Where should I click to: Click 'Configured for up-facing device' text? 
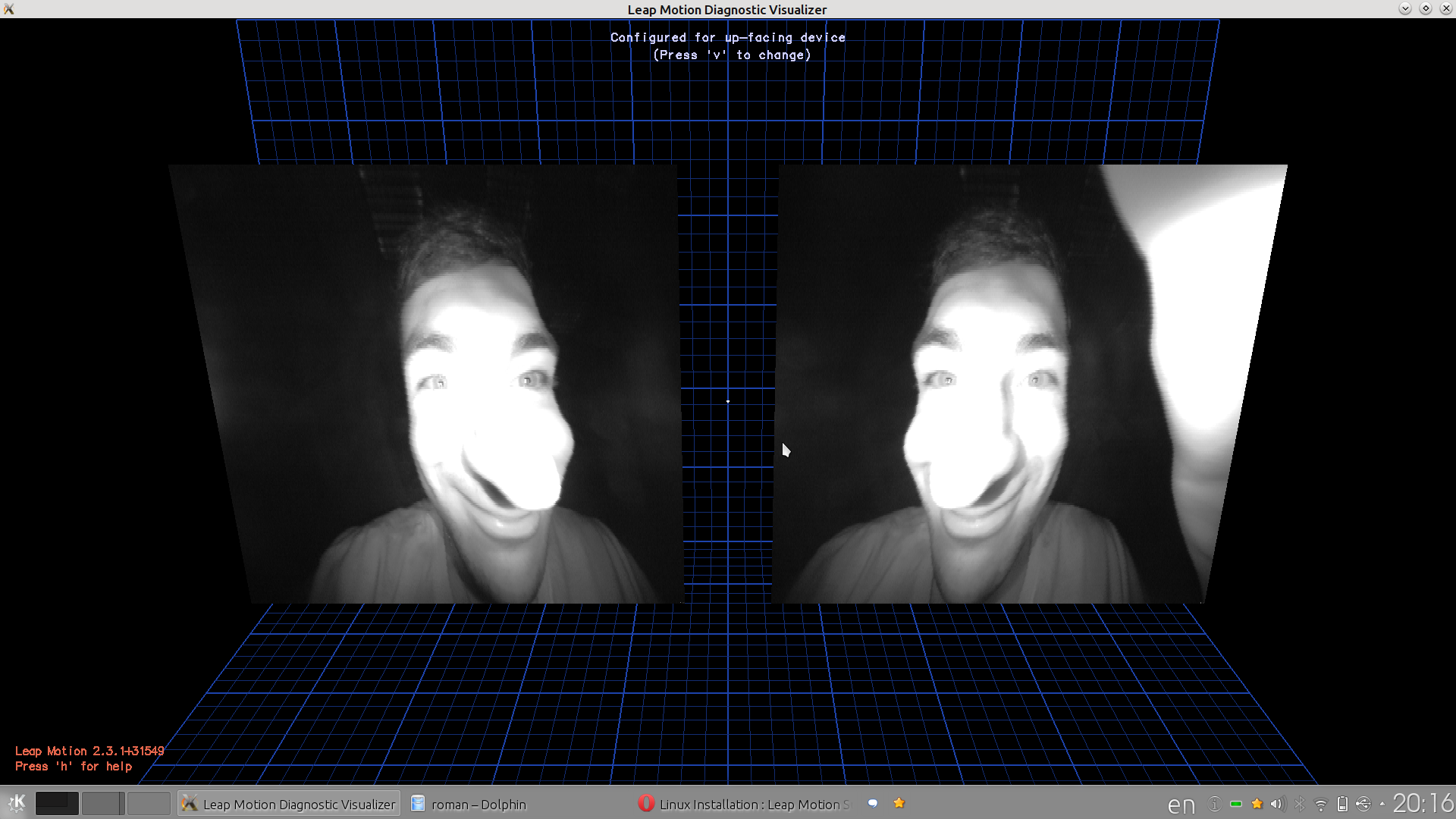[728, 37]
